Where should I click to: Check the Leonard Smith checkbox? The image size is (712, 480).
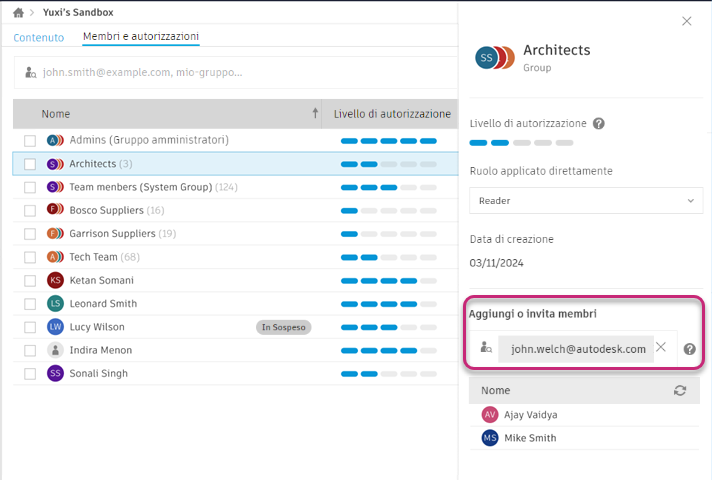(x=30, y=304)
